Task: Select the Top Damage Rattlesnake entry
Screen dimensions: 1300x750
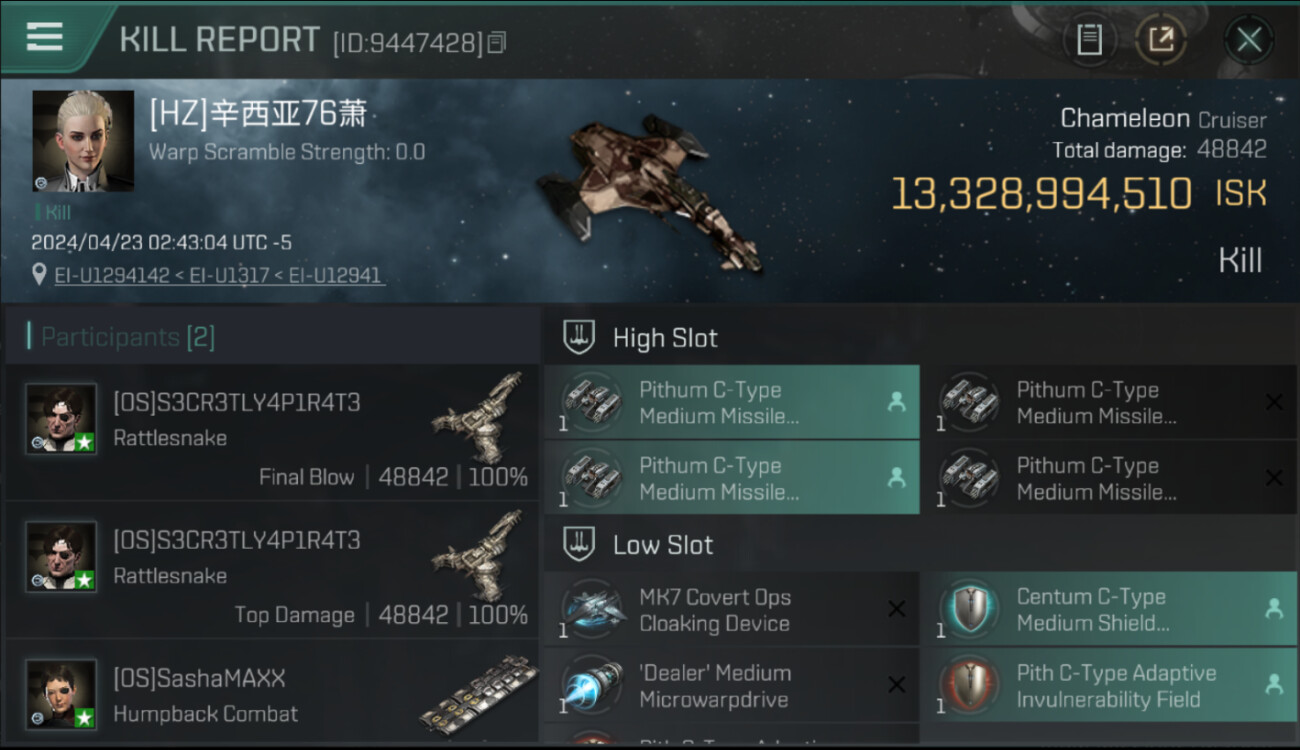Action: [272, 570]
